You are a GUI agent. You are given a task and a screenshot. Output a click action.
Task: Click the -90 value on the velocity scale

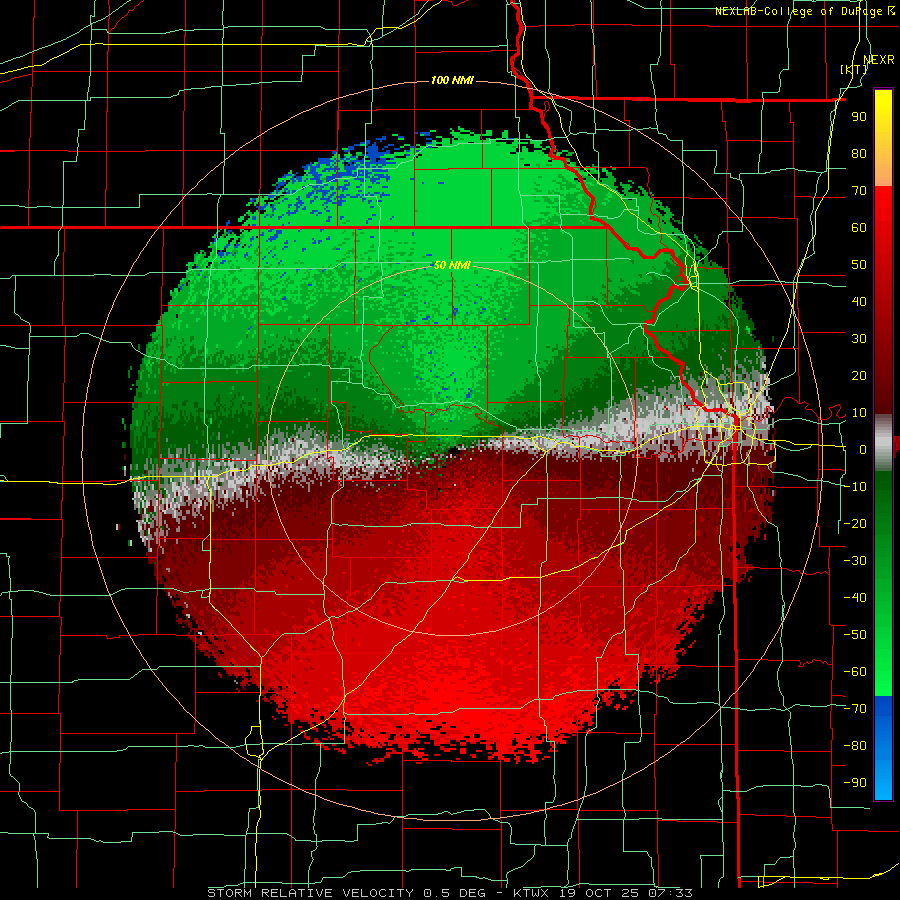coord(855,783)
